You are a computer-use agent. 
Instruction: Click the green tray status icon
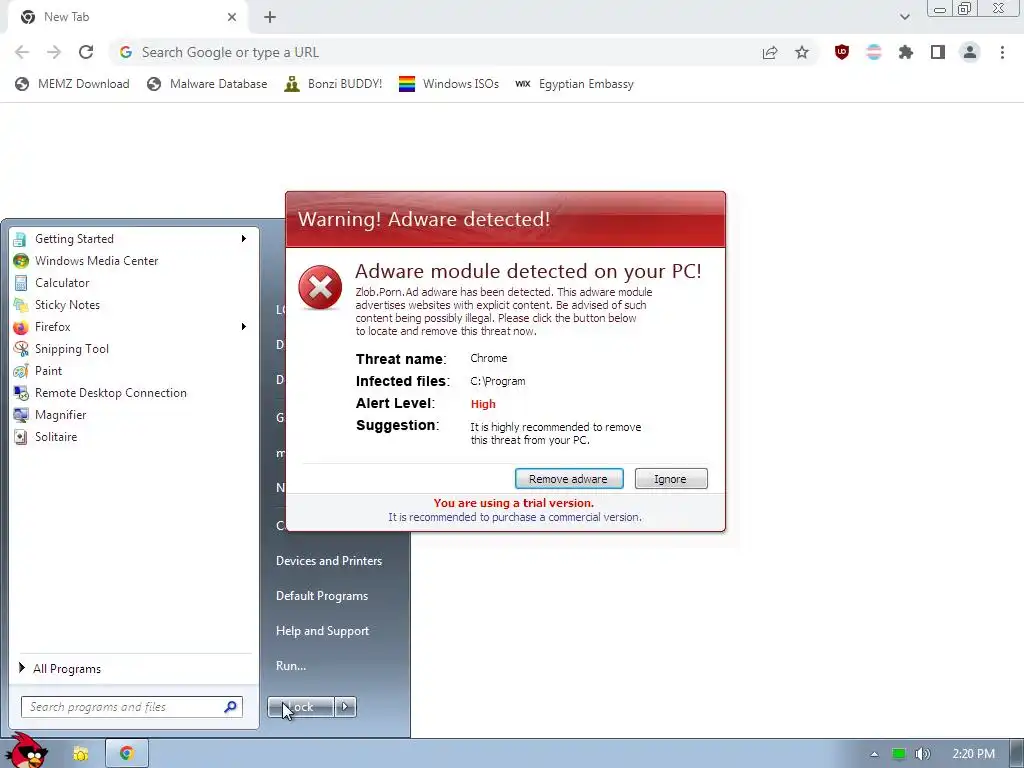click(899, 754)
